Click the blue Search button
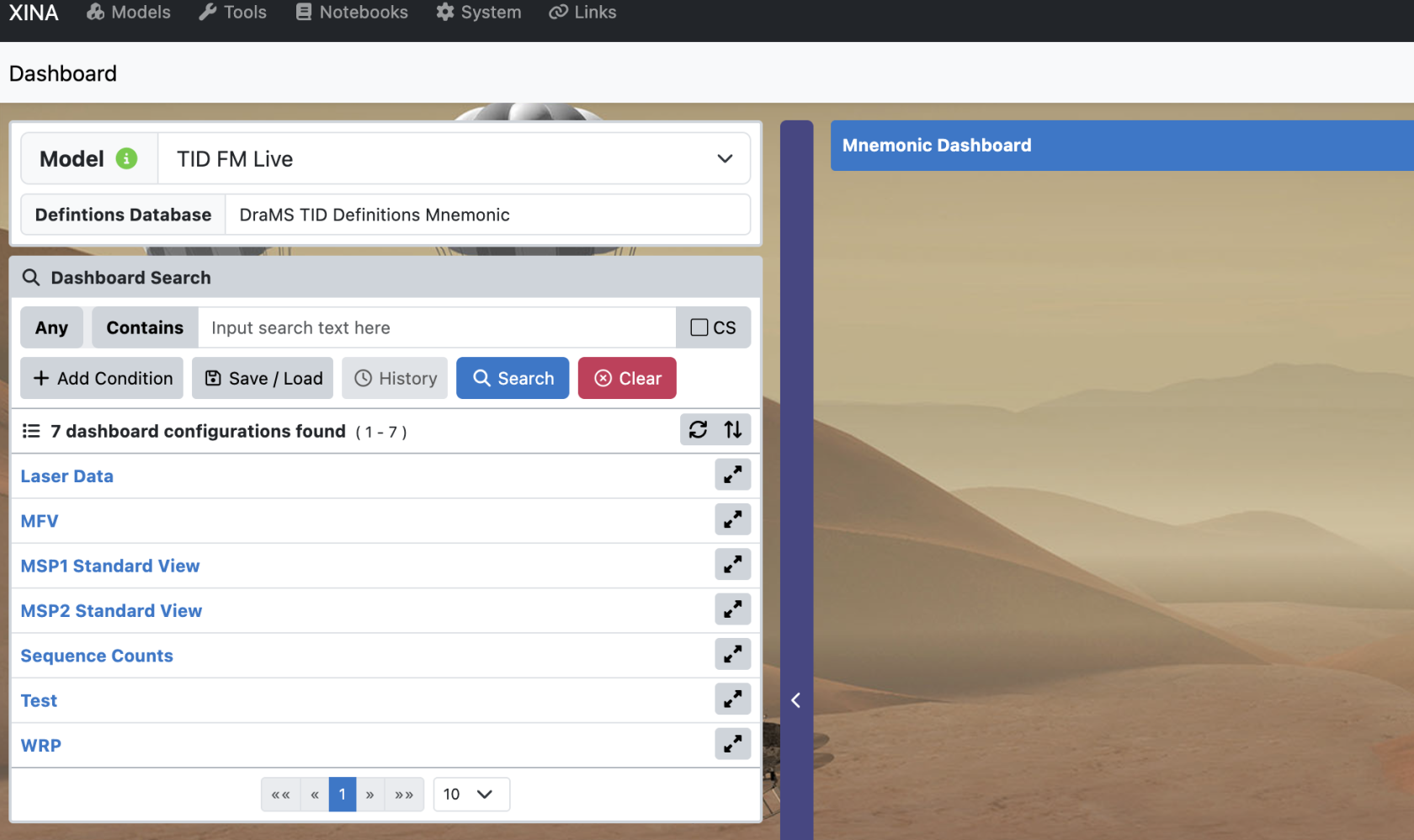The image size is (1414, 840). 513,378
